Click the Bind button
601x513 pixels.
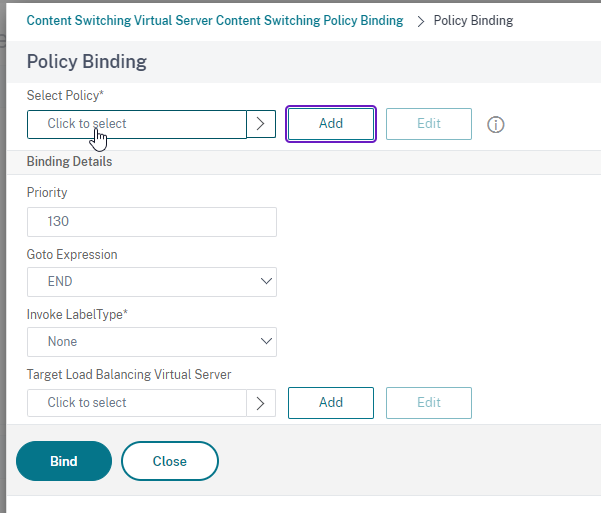[x=64, y=461]
